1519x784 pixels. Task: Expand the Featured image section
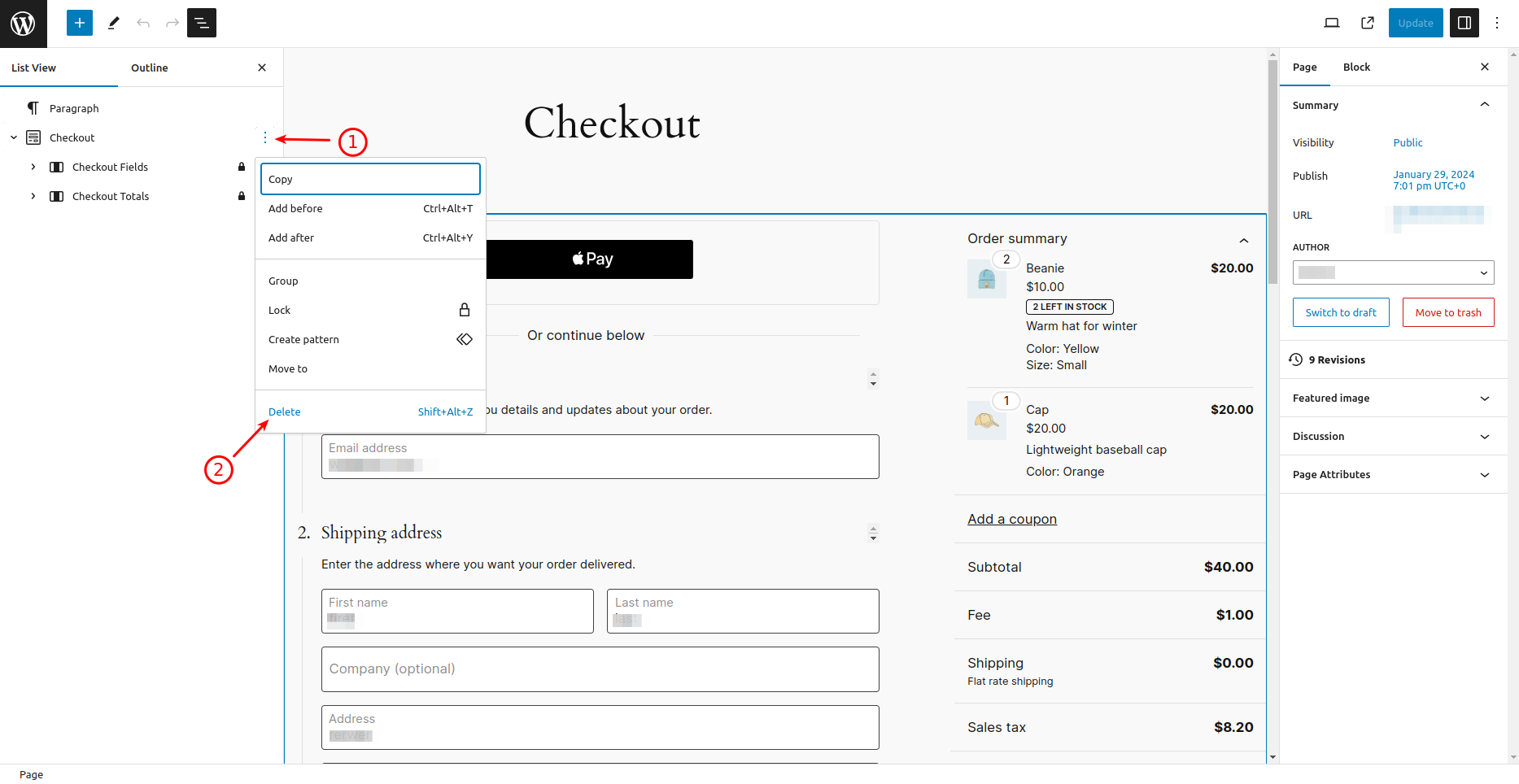(1392, 398)
